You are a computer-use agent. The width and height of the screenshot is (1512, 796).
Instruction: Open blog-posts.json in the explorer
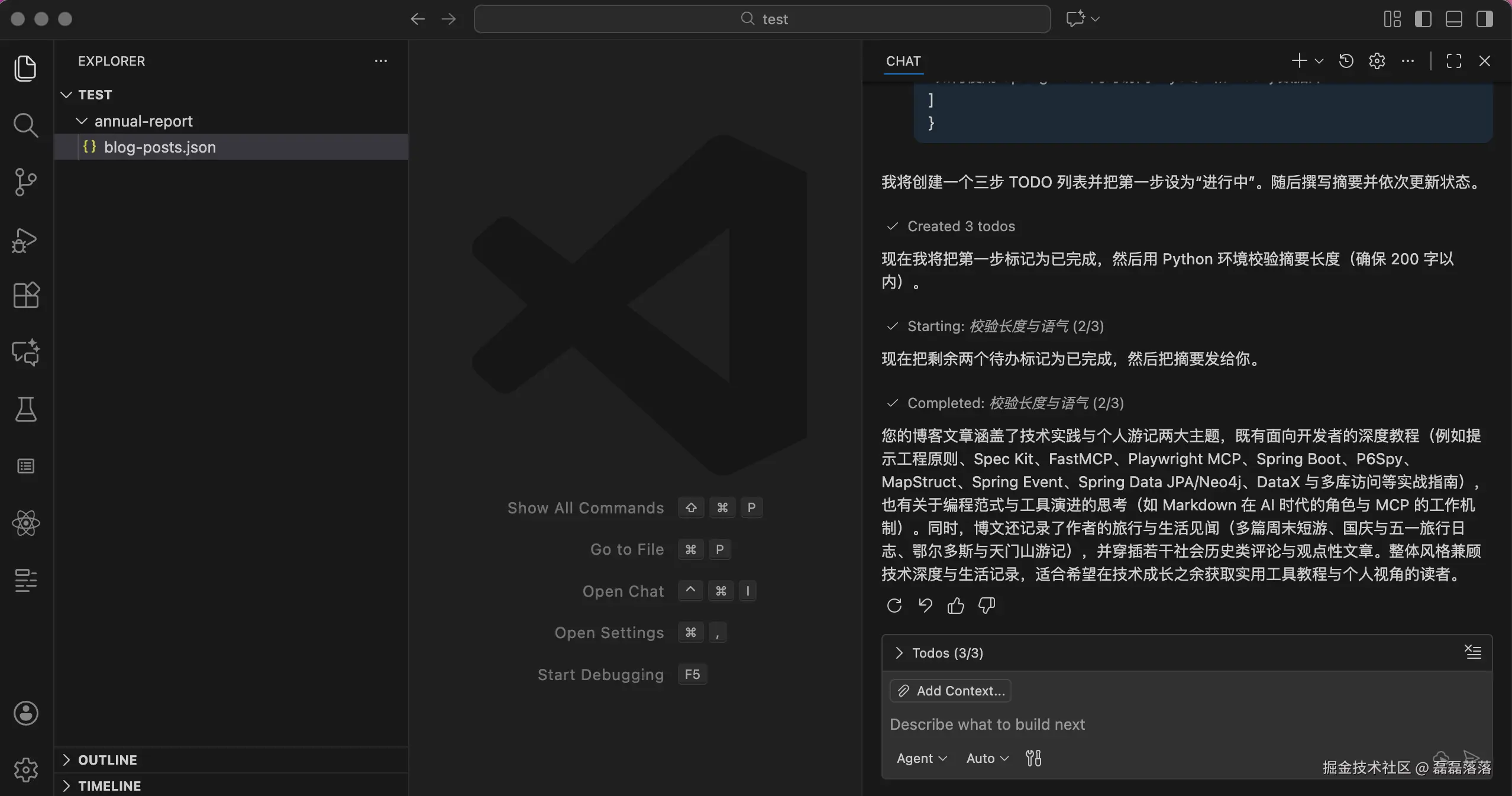tap(160, 147)
